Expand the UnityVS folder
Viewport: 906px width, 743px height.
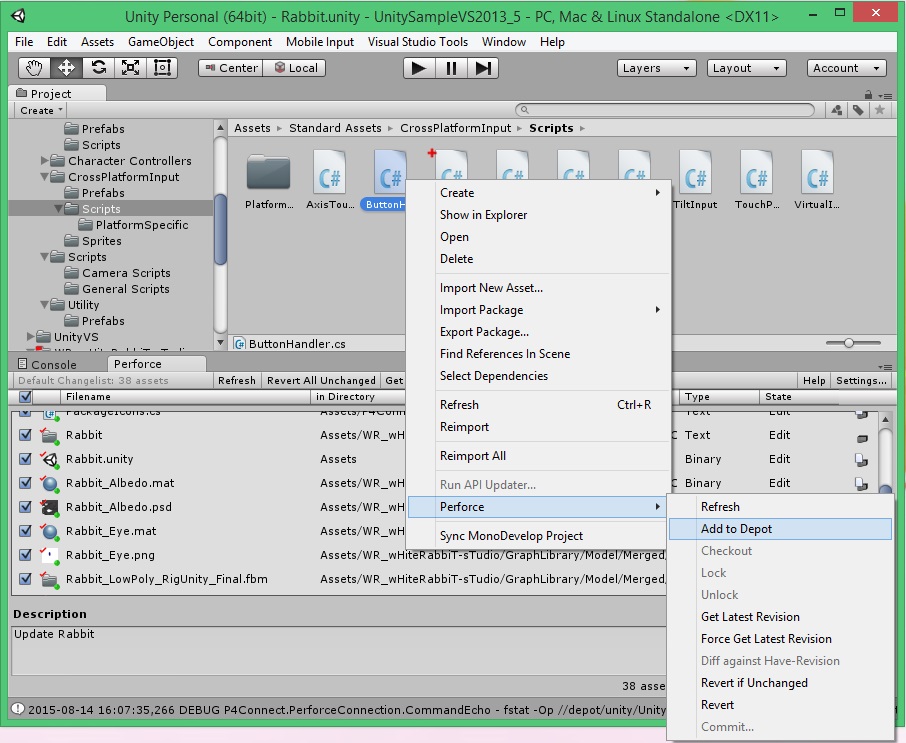tap(31, 336)
